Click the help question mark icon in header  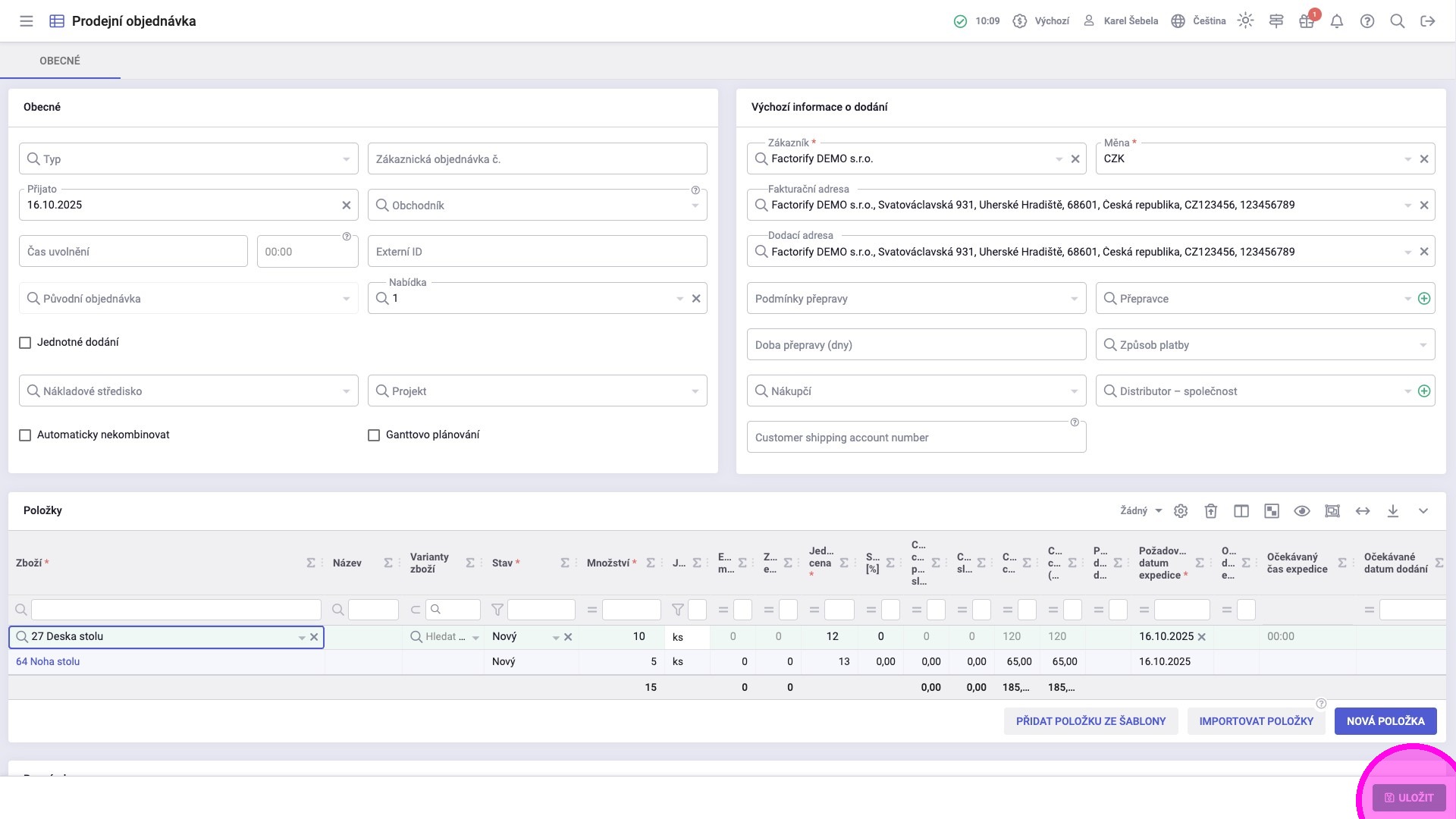click(x=1367, y=21)
